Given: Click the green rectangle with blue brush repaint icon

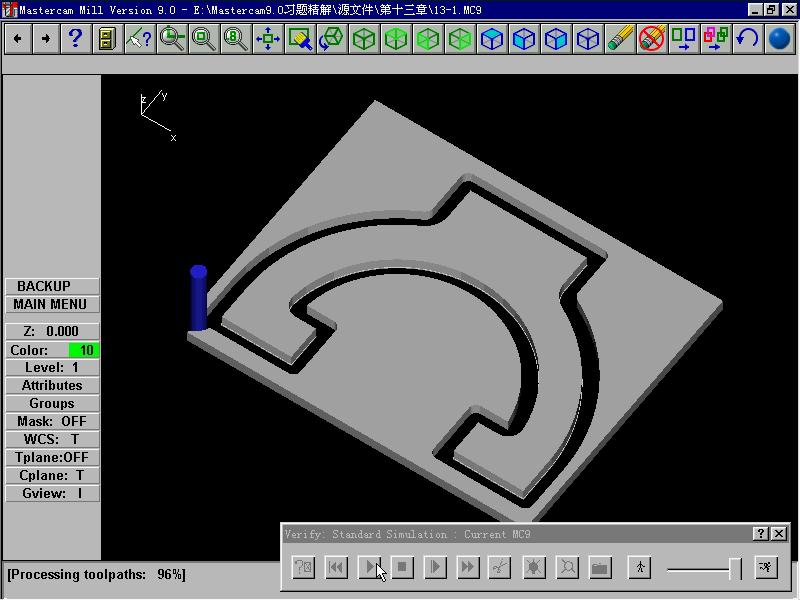Looking at the screenshot, I should coord(299,38).
